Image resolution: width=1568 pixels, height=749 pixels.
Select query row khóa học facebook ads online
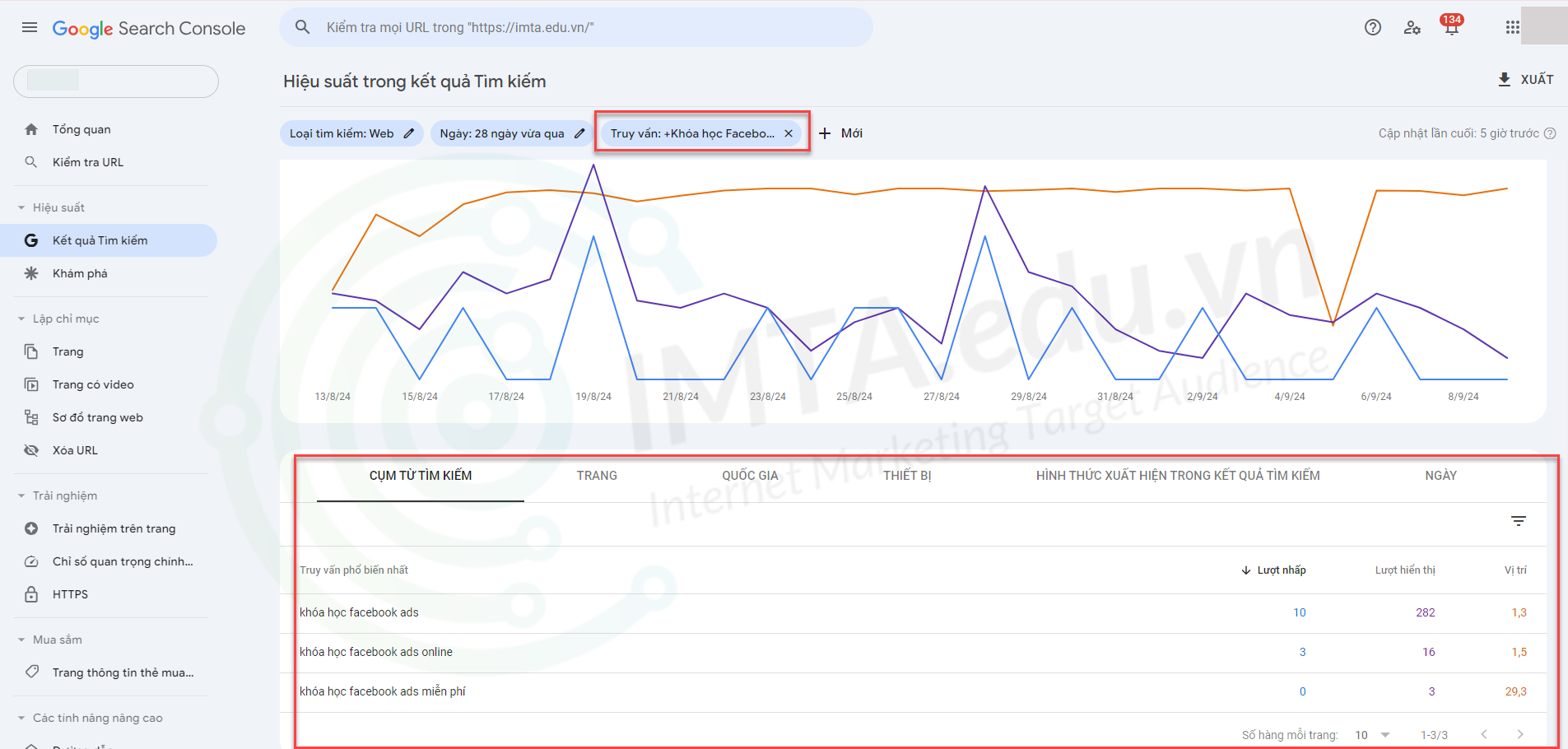click(x=913, y=652)
